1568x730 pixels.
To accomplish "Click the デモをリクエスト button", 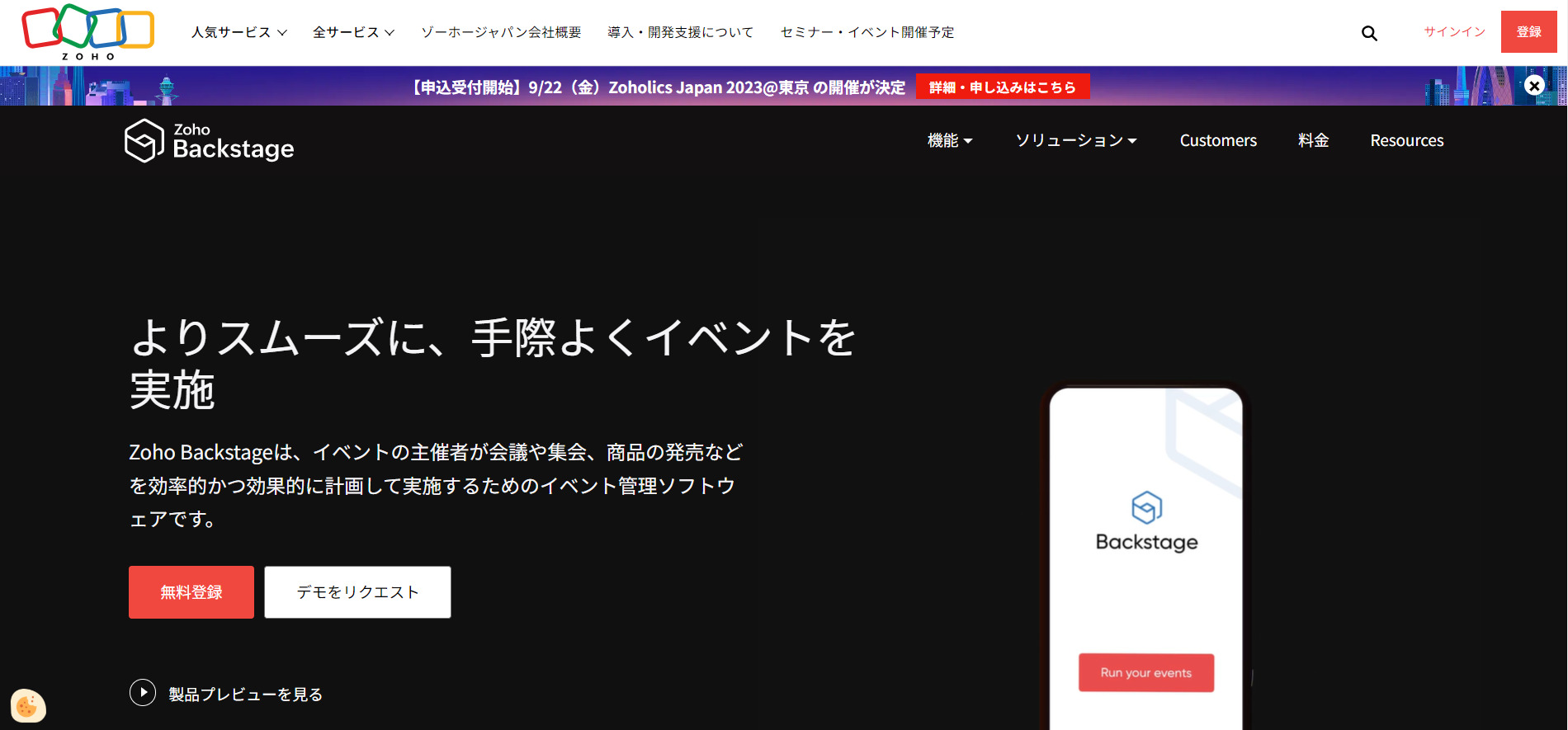I will click(x=357, y=592).
